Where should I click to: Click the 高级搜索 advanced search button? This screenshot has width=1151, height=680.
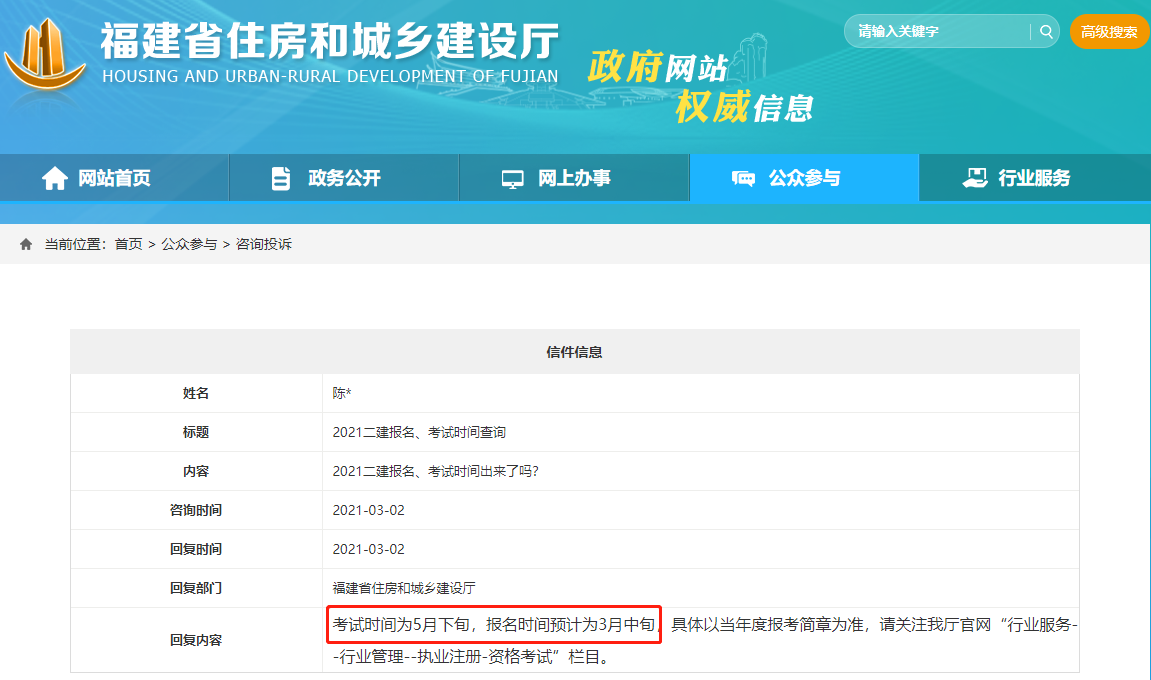(1108, 31)
